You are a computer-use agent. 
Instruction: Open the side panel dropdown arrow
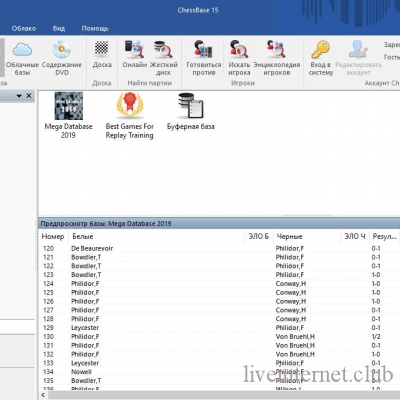[19, 96]
